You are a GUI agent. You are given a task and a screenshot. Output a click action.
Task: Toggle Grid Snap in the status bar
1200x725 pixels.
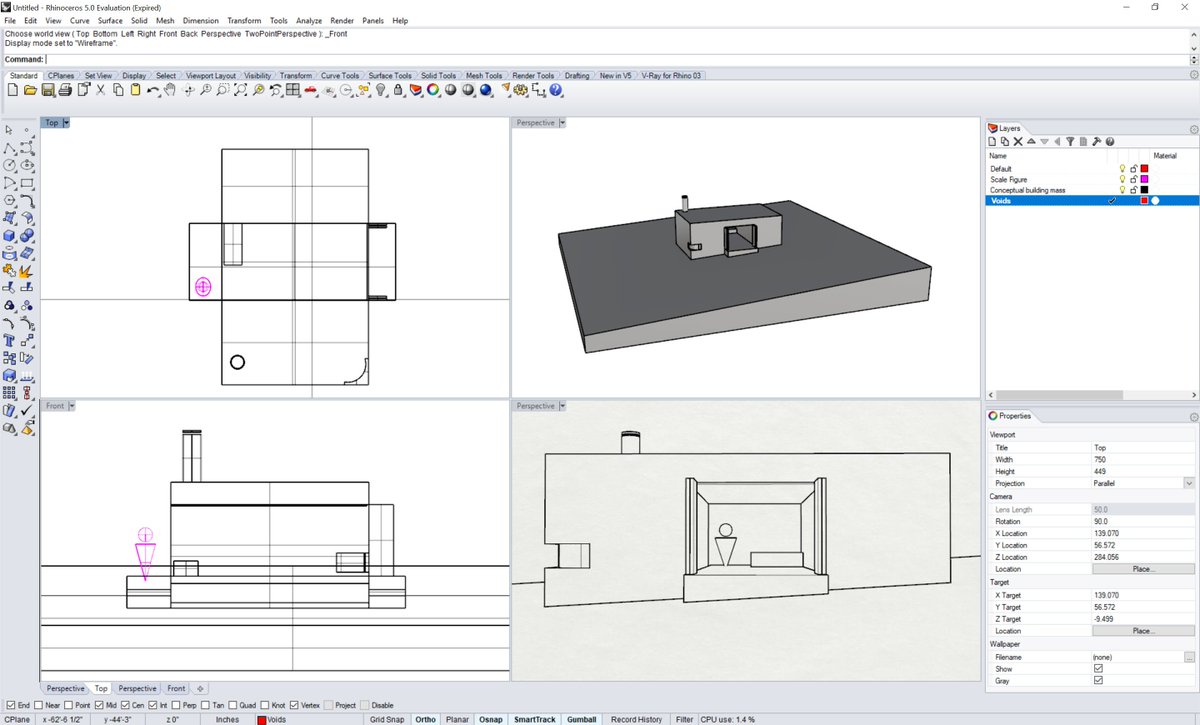tap(387, 719)
